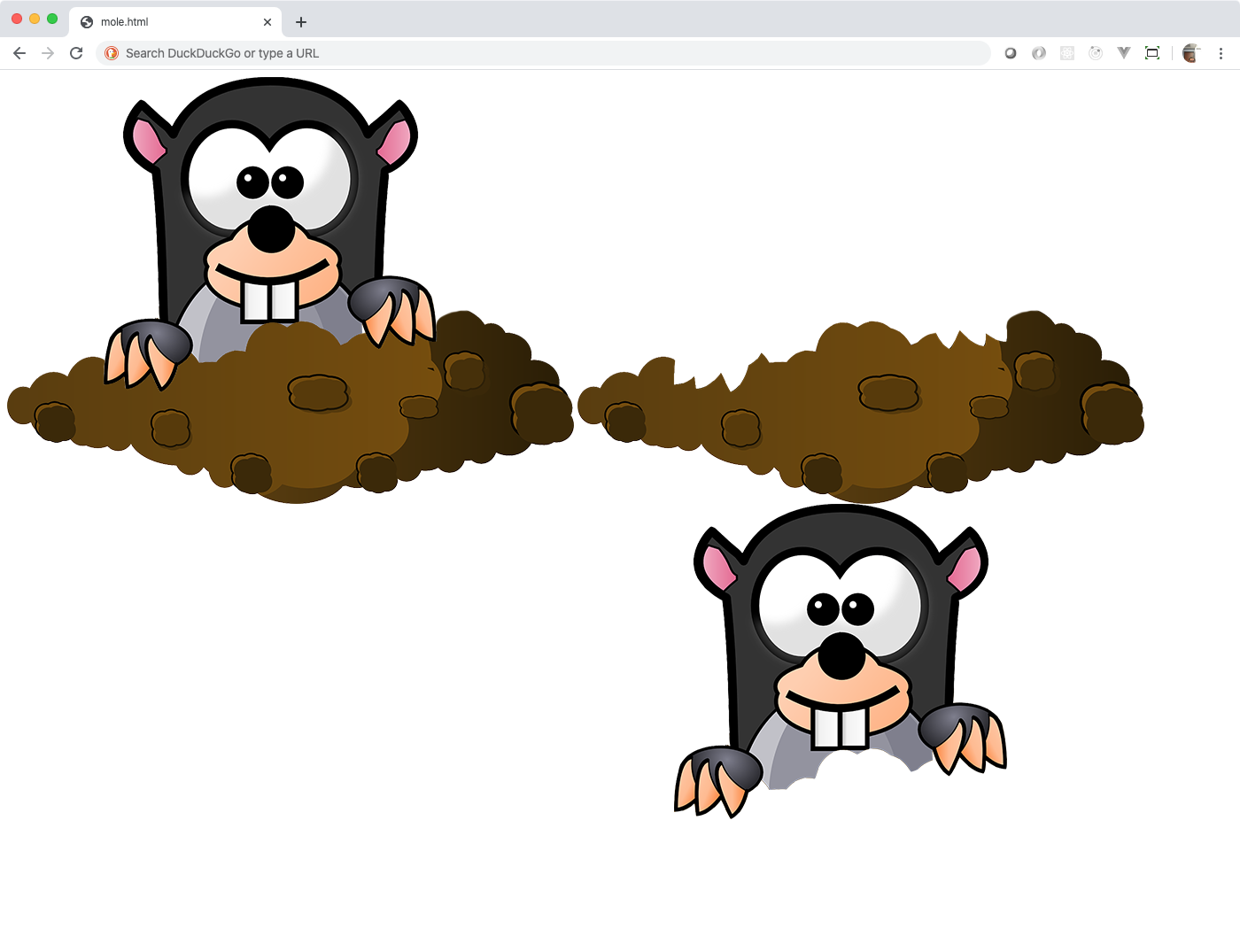
Task: Click the browser back arrow
Action: (x=19, y=53)
